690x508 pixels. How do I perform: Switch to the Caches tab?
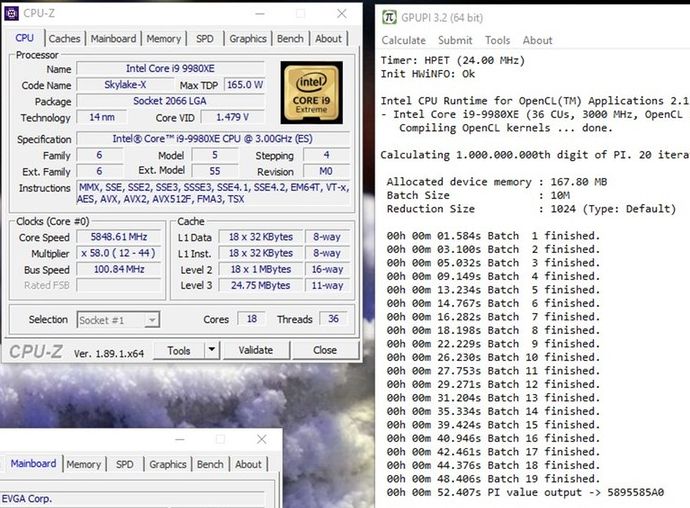tap(64, 39)
